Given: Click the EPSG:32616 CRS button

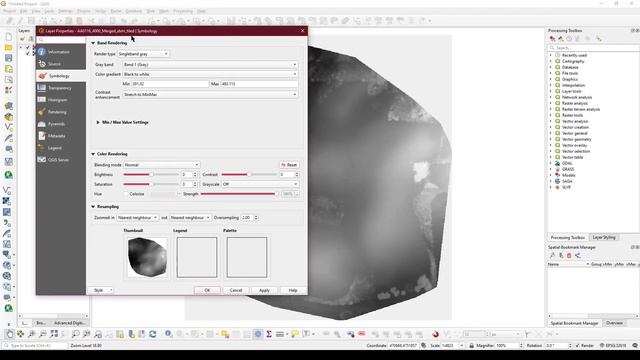Looking at the screenshot, I should click(x=613, y=346).
